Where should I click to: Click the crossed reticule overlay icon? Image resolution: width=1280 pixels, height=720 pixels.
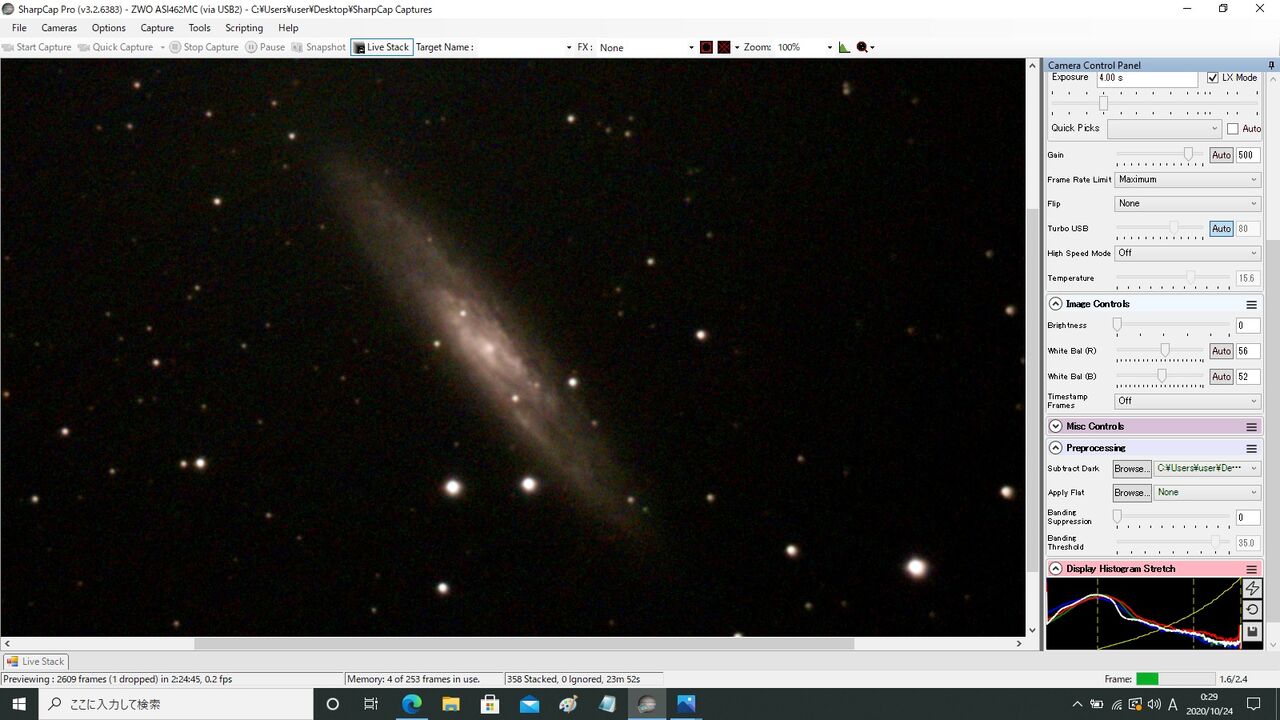click(x=724, y=47)
